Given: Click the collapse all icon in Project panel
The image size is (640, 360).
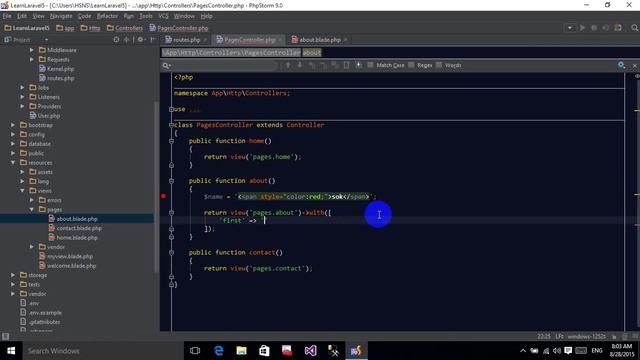Looking at the screenshot, I should pyautogui.click(x=126, y=40).
